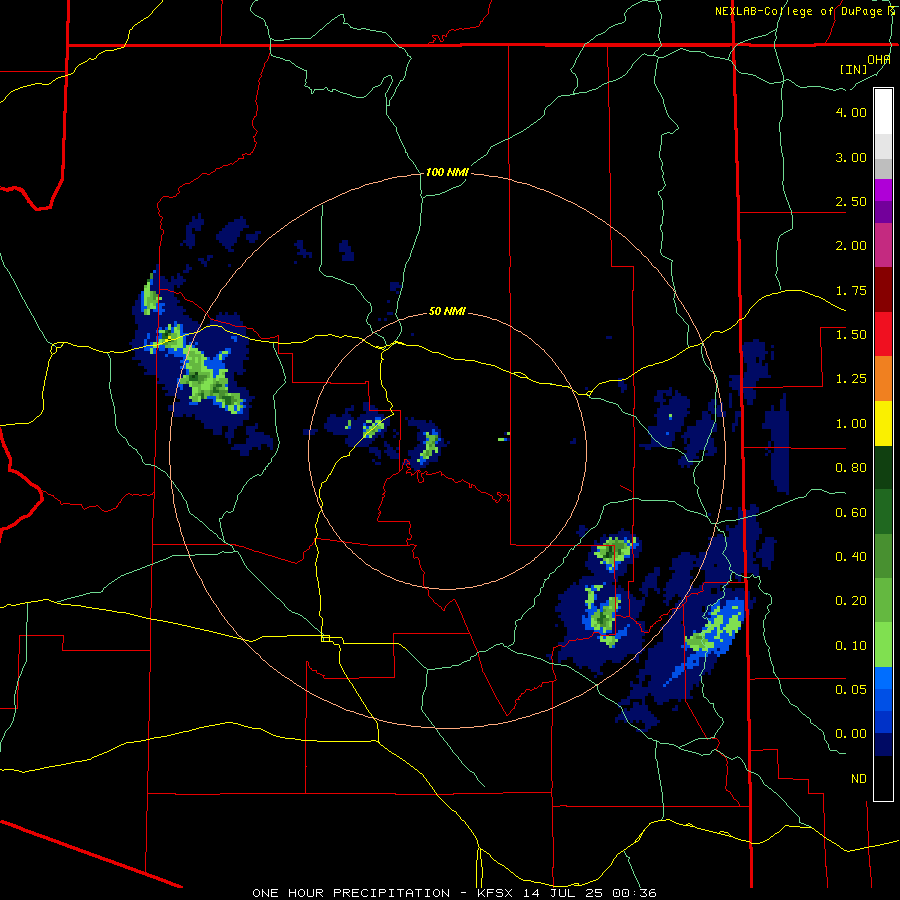The width and height of the screenshot is (900, 900).
Task: Click the 2.50 legend value
Action: tap(851, 201)
